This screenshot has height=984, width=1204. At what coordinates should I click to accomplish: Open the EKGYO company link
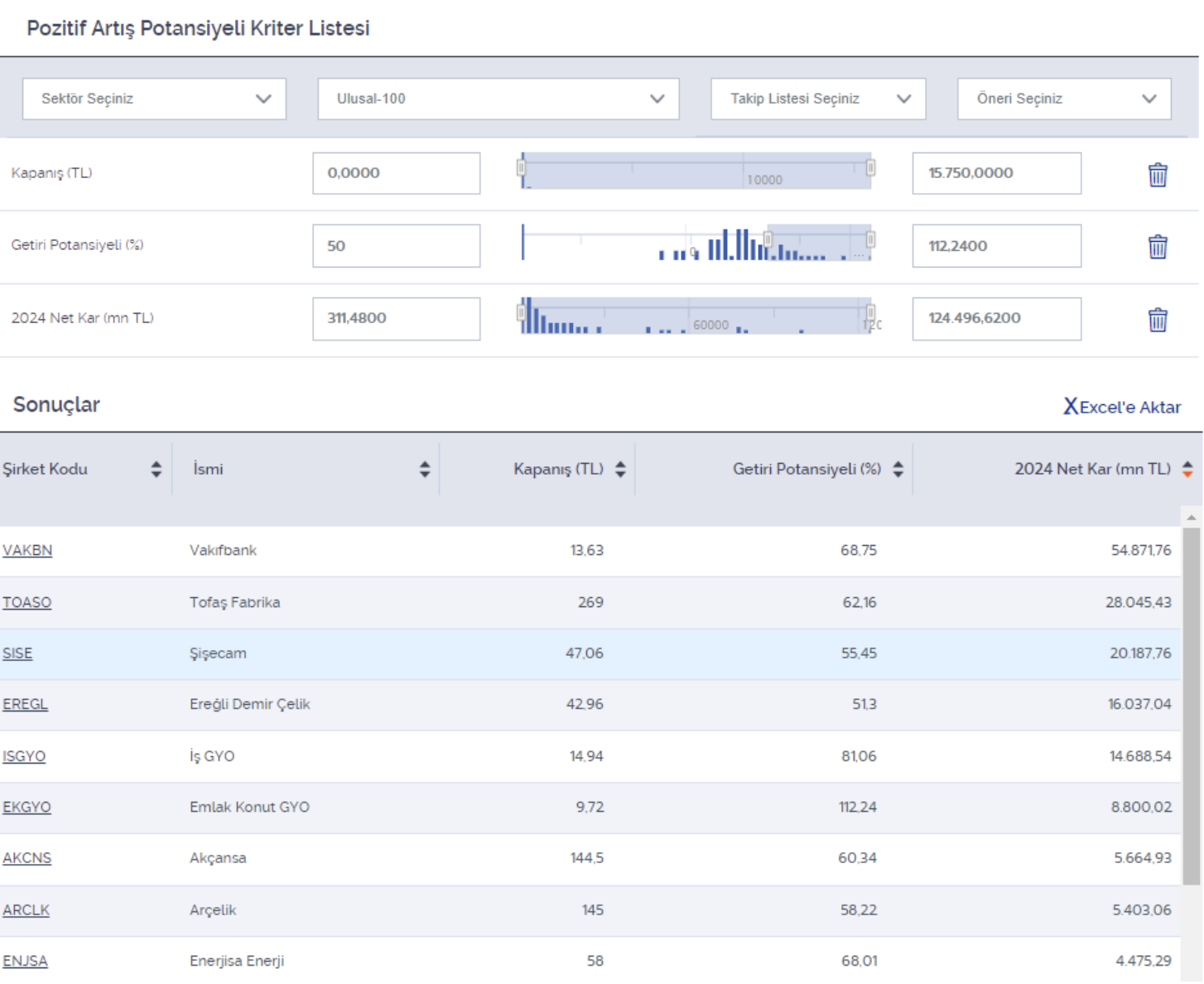(x=26, y=808)
